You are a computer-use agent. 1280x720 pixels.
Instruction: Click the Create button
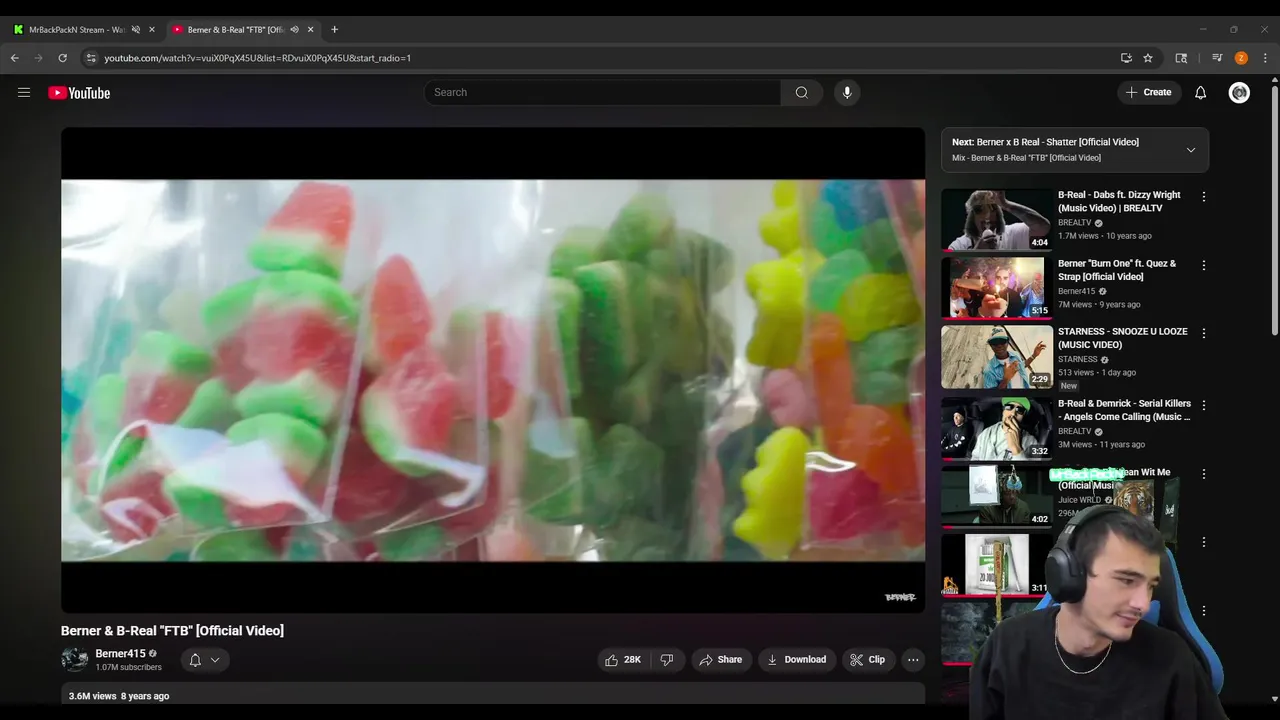1148,92
